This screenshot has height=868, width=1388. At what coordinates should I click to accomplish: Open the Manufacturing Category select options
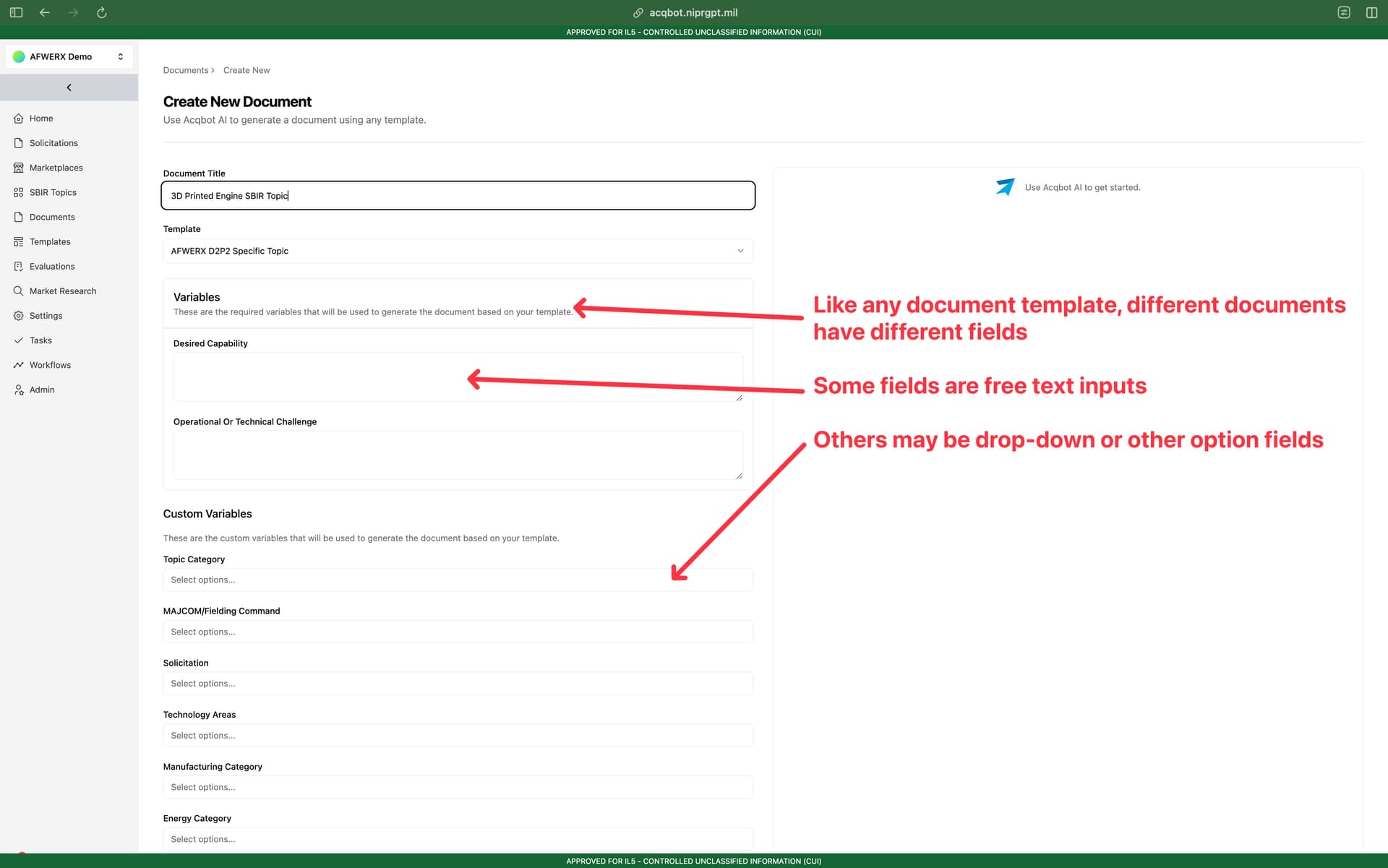coord(458,787)
